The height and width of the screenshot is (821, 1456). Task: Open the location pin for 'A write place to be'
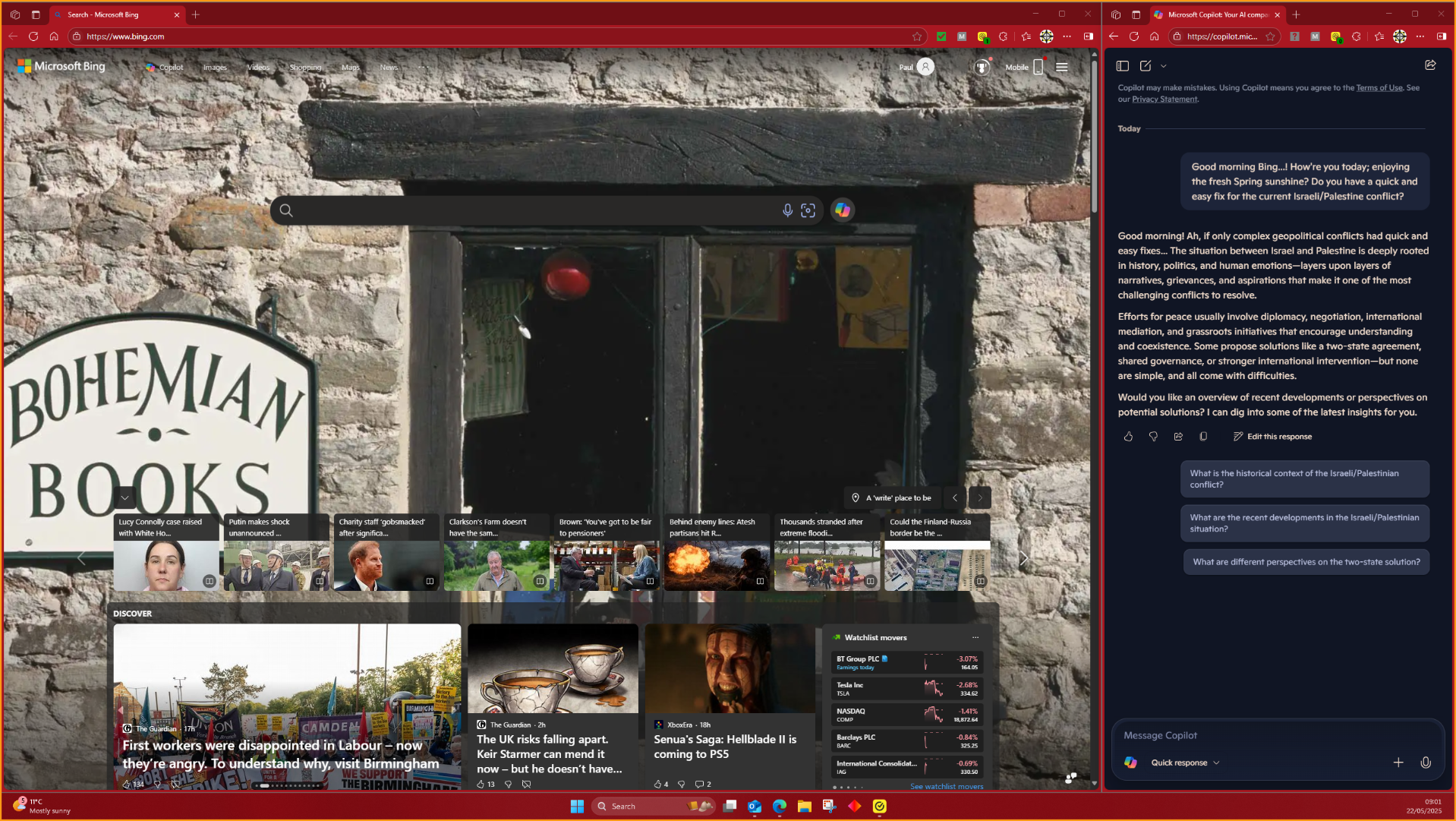pyautogui.click(x=856, y=498)
